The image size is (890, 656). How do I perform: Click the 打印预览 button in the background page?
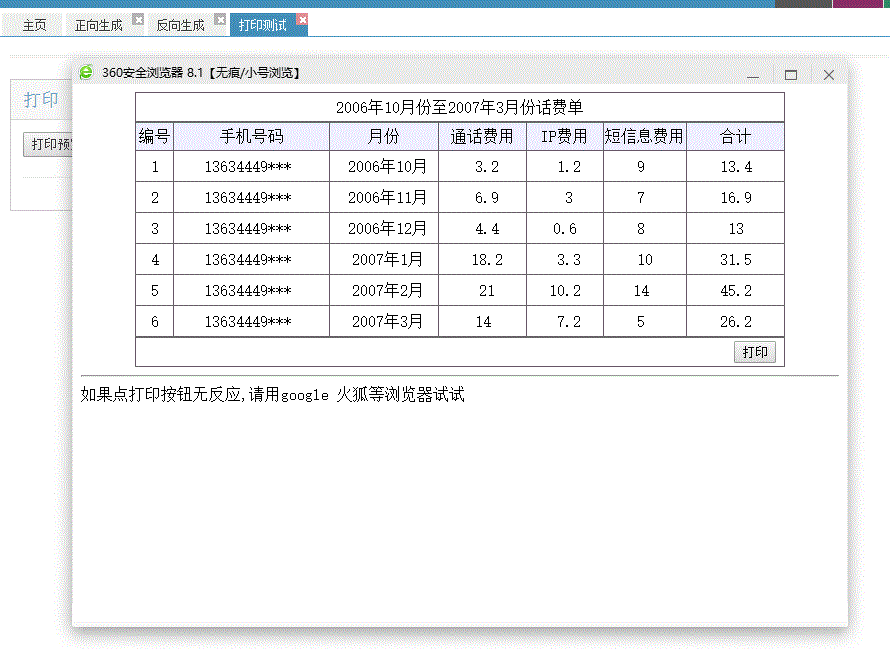tap(48, 144)
